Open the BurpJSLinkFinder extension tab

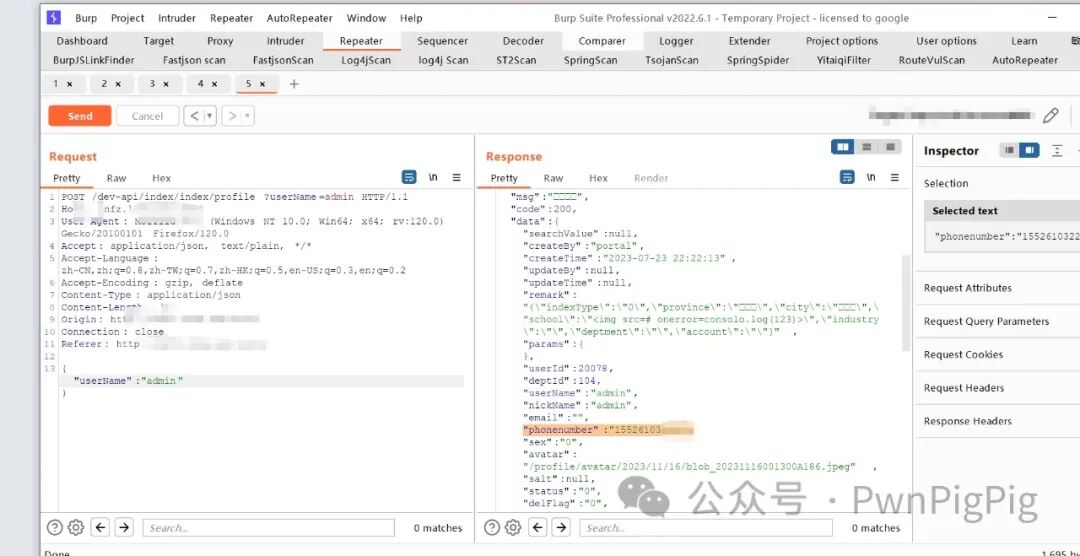(x=94, y=60)
